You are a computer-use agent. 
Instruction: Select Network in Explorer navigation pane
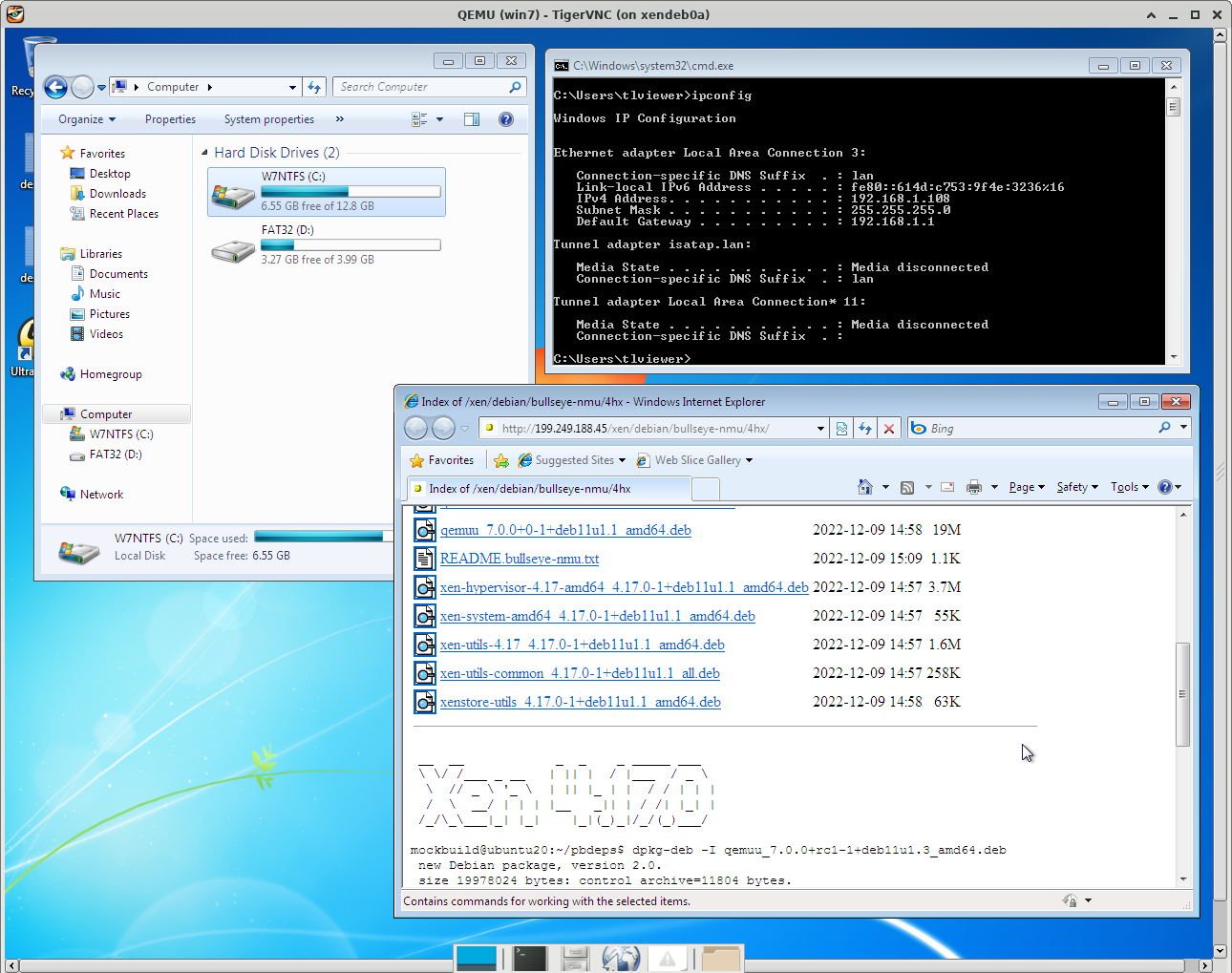tap(101, 495)
